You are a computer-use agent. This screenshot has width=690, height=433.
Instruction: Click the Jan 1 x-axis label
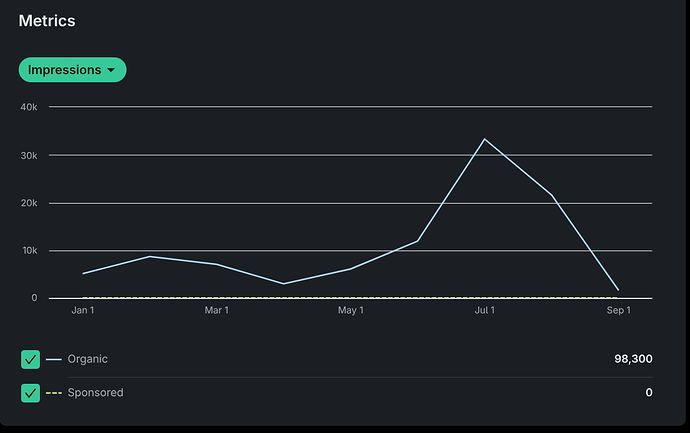[83, 311]
